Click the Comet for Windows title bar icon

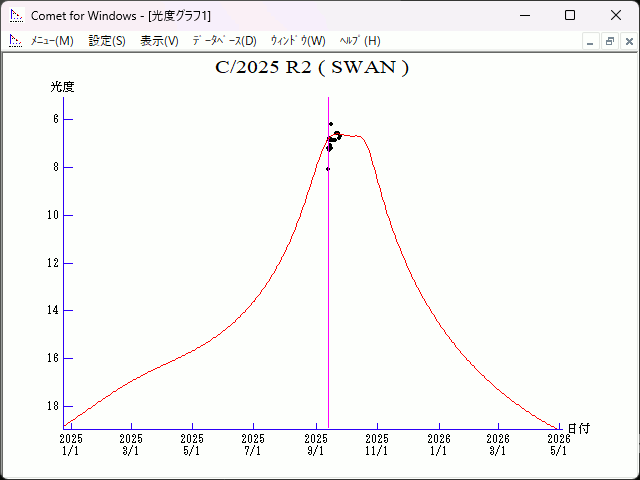tap(15, 15)
